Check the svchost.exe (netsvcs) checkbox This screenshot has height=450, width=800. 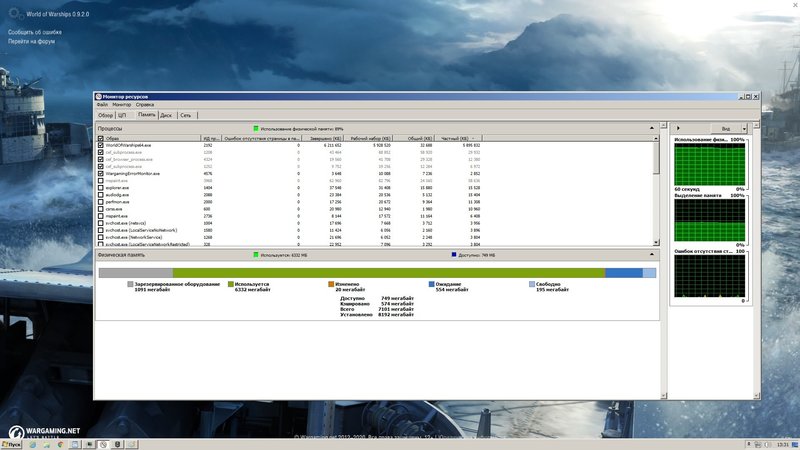click(101, 223)
